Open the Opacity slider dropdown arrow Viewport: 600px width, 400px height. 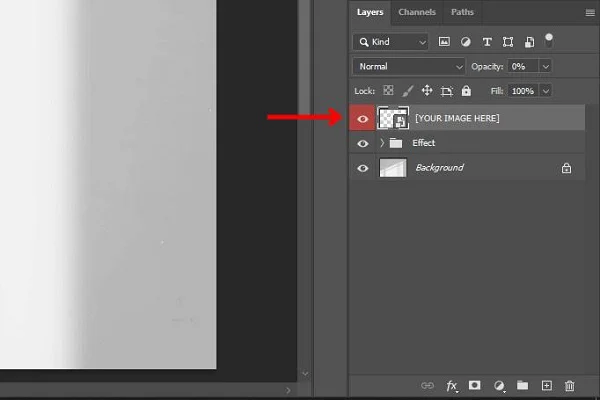pyautogui.click(x=546, y=67)
